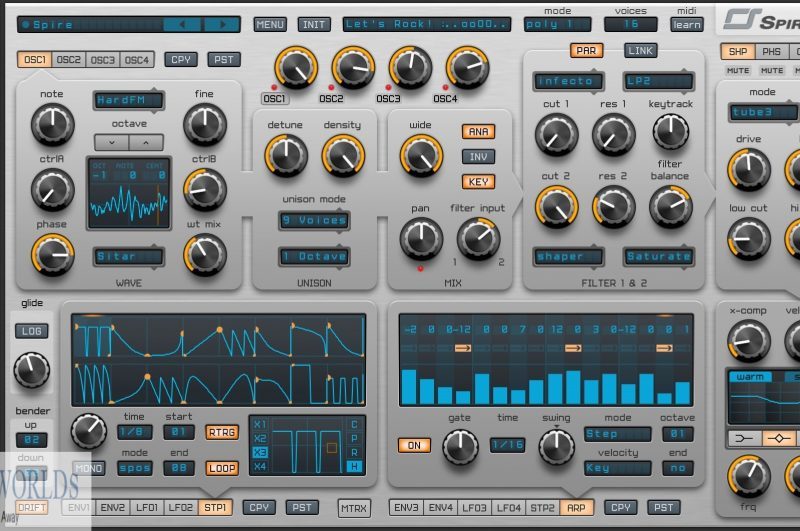The width and height of the screenshot is (800, 531).
Task: Open the Saturate filter mode dropdown
Action: pyautogui.click(x=659, y=257)
